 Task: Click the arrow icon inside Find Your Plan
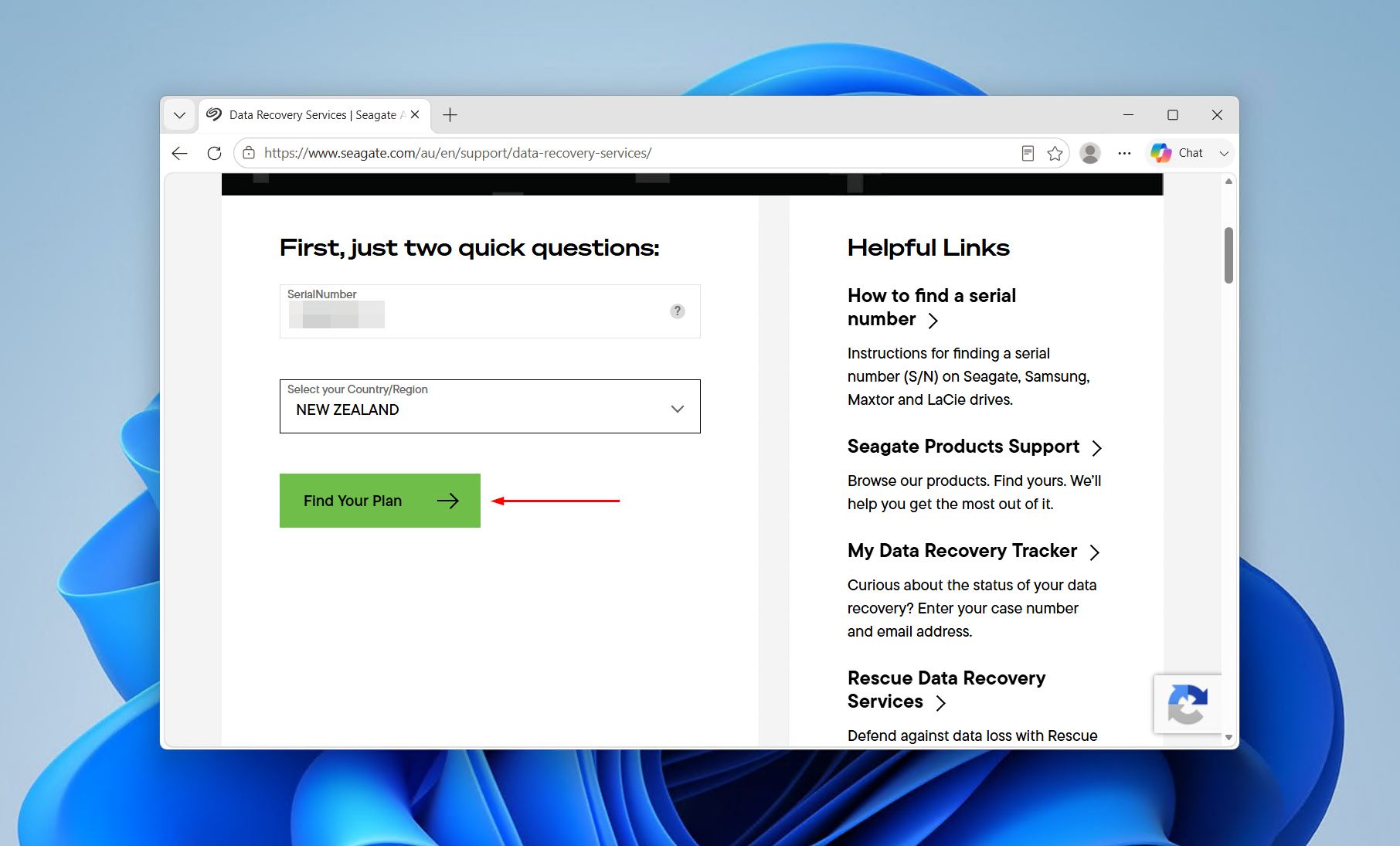(x=448, y=501)
